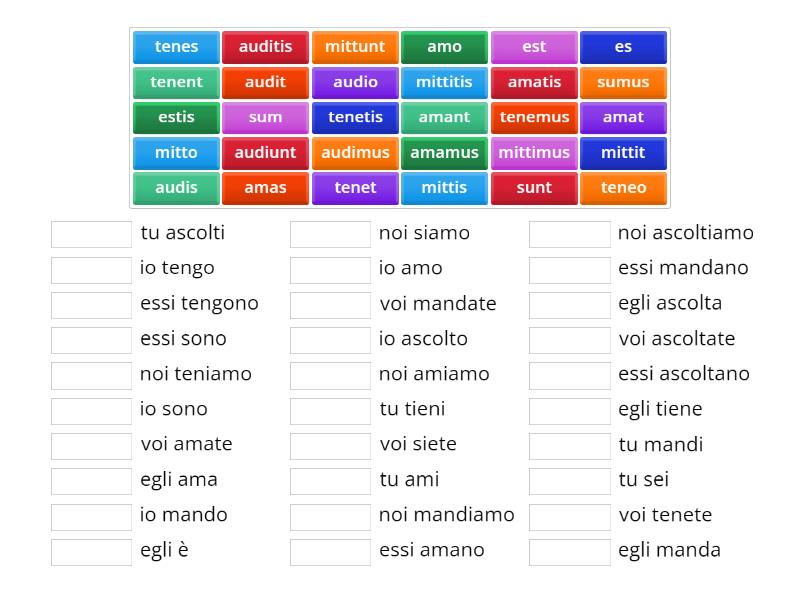Click the box beside 'essi ascoltano'
Image resolution: width=800 pixels, height=600 pixels.
(x=569, y=374)
